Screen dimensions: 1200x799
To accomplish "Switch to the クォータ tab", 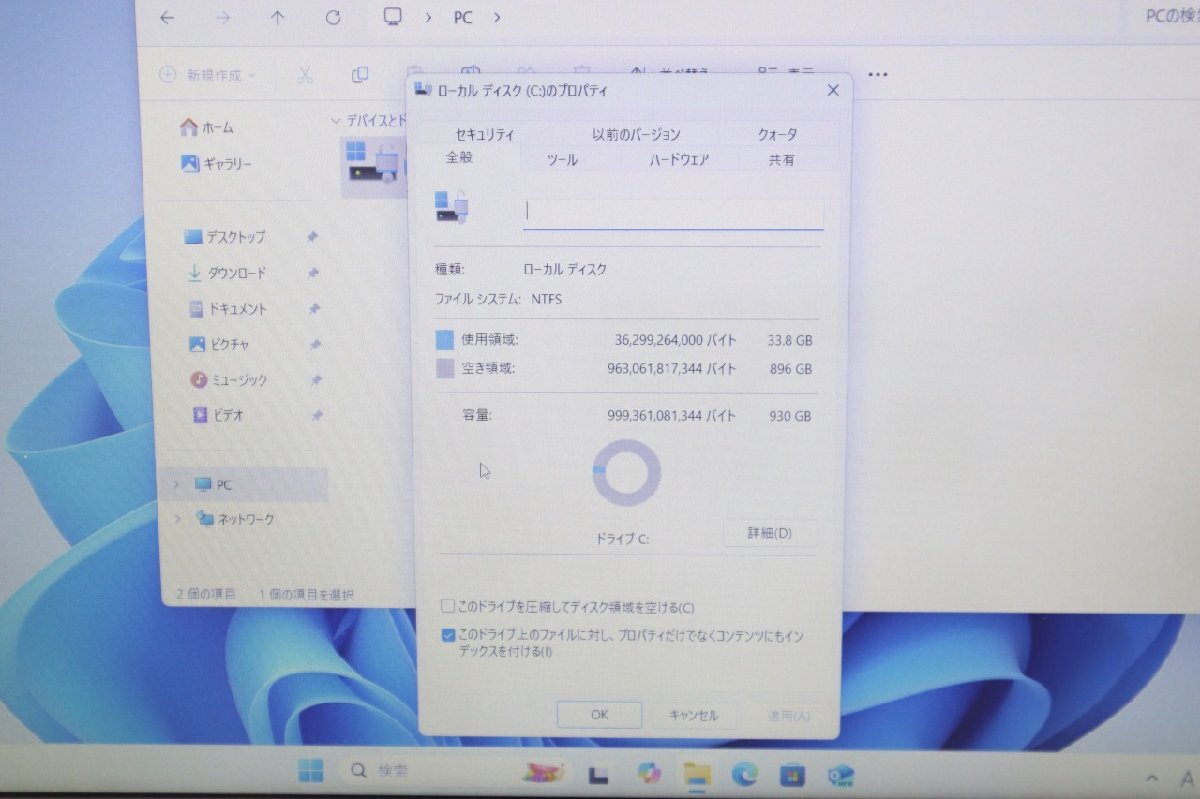I will pyautogui.click(x=777, y=134).
